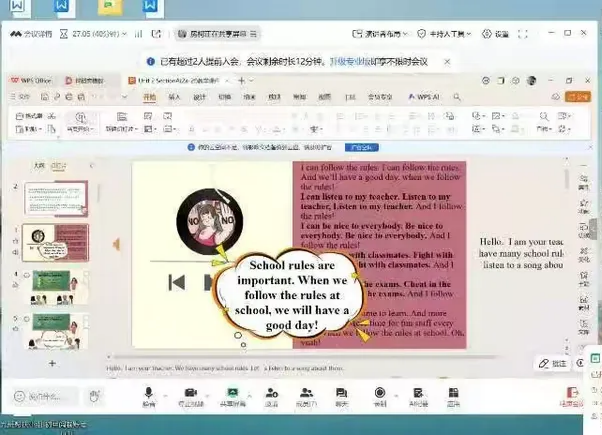Click the orange Share button in WPS
The image size is (602, 435).
click(577, 97)
